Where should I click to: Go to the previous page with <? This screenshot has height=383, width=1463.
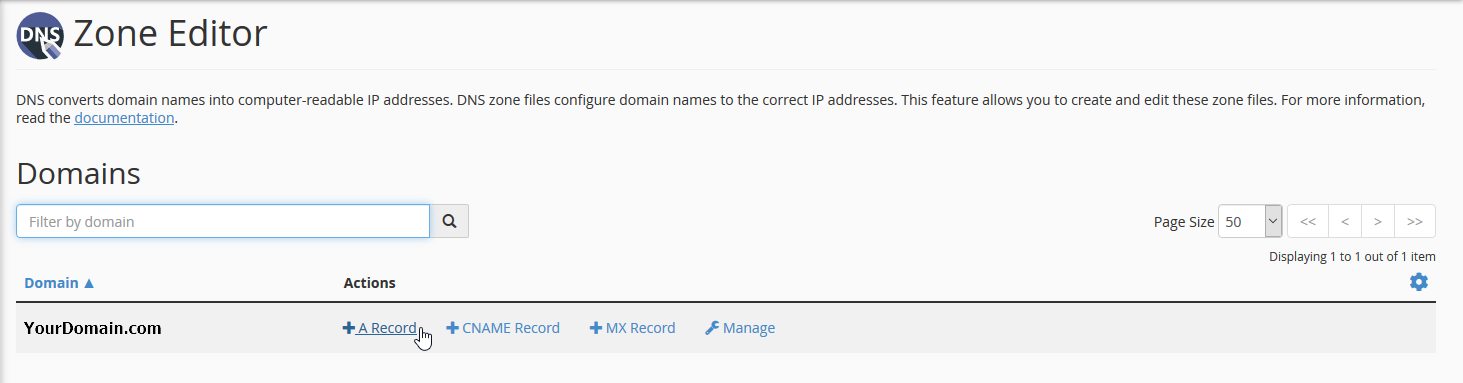click(1345, 222)
